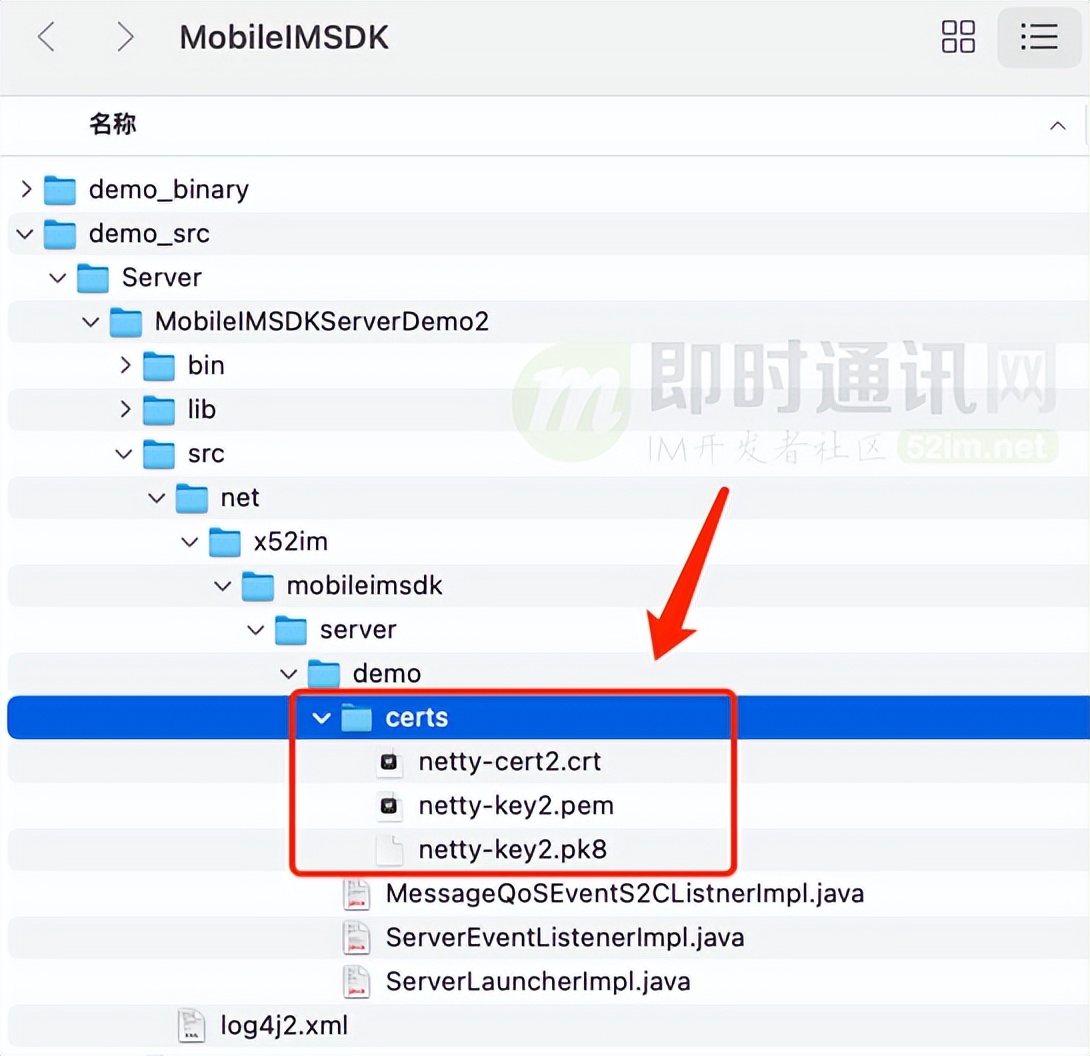Click the demo_src folder name
This screenshot has height=1056, width=1090.
point(149,234)
